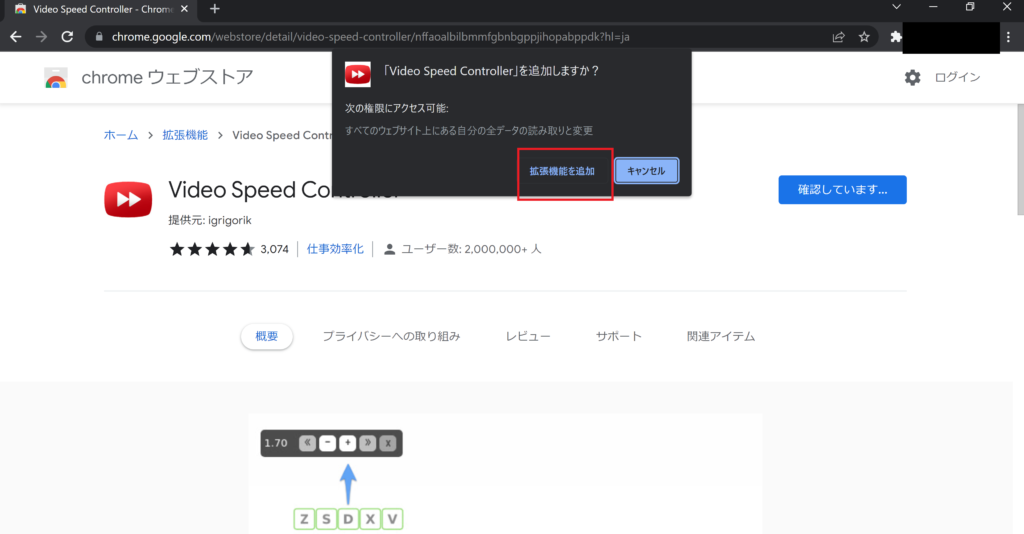This screenshot has height=534, width=1024.
Task: Click the large Video Speed Controller logo
Action: [128, 199]
